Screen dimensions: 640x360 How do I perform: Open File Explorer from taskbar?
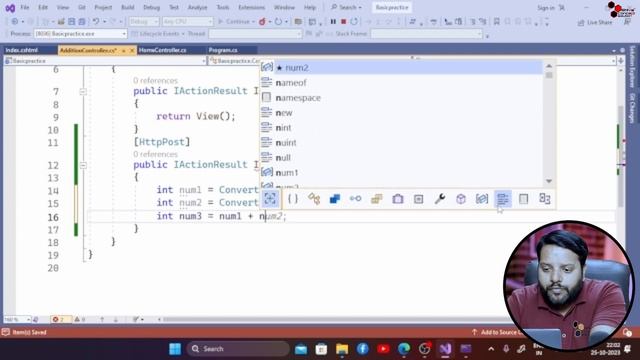click(x=342, y=349)
